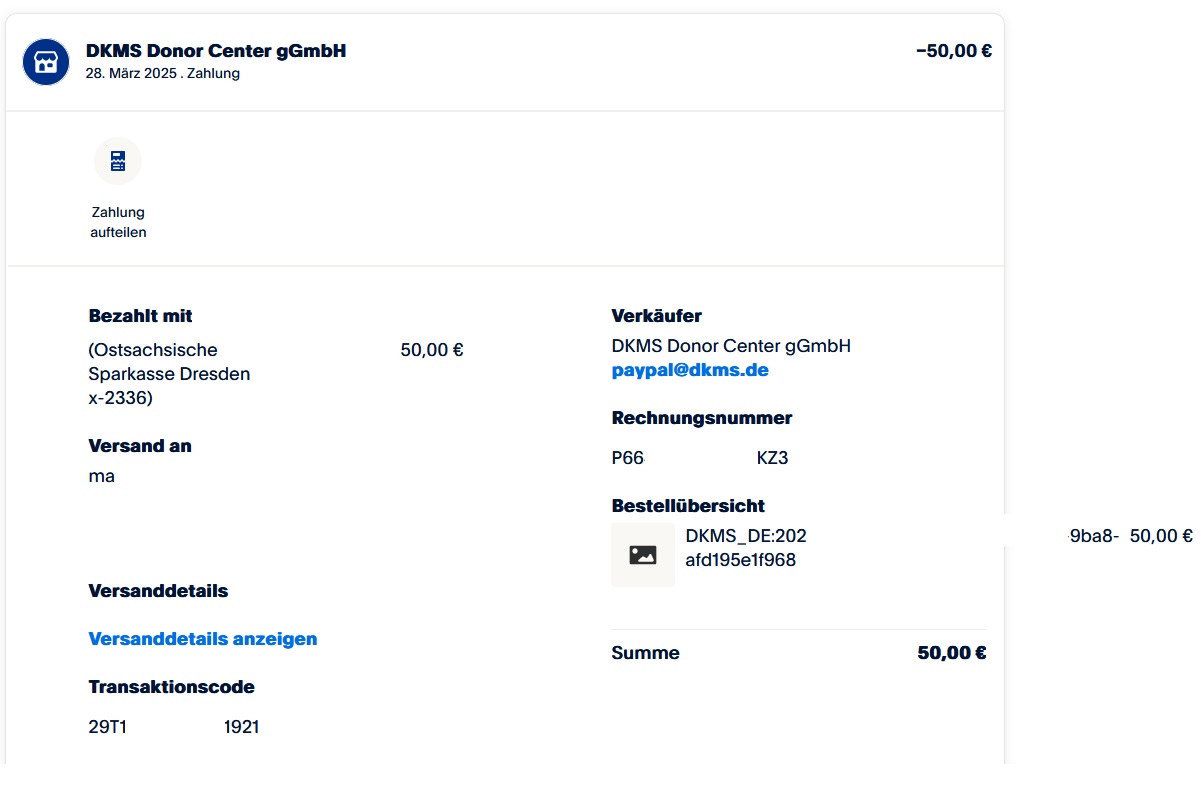The width and height of the screenshot is (1201, 792).
Task: Click the paypal@dkms.de email link
Action: (x=690, y=370)
